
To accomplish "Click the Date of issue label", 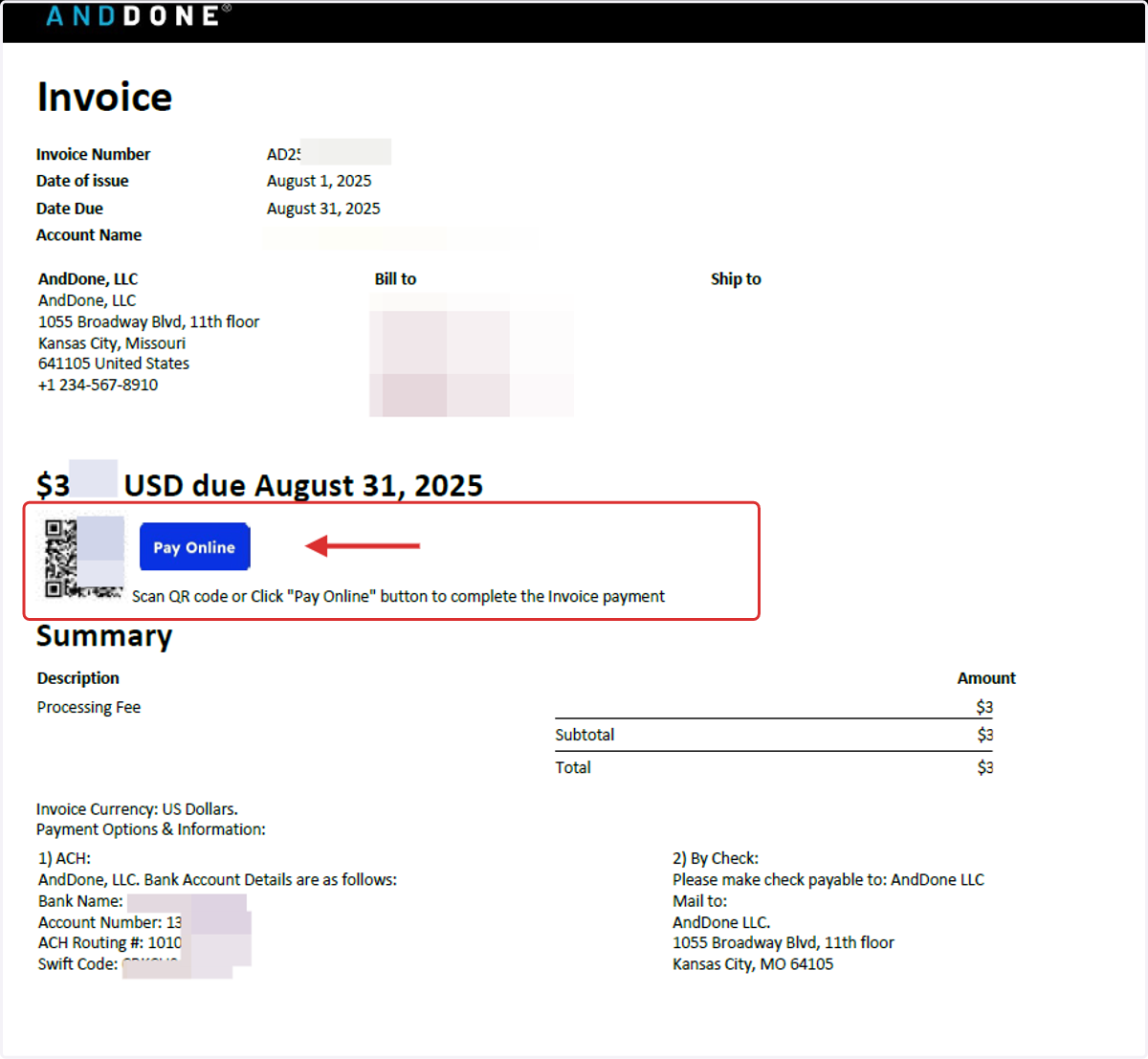I will coord(82,181).
